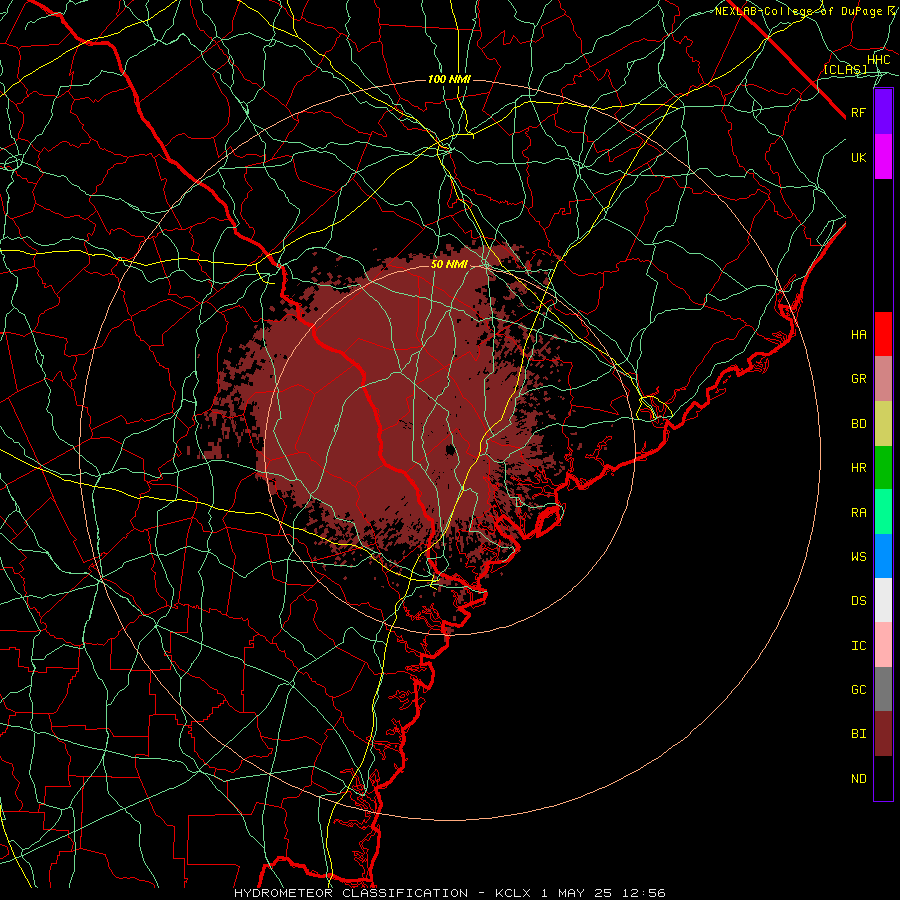The height and width of the screenshot is (900, 900).
Task: Click the IC light pink legend swatch
Action: point(883,645)
